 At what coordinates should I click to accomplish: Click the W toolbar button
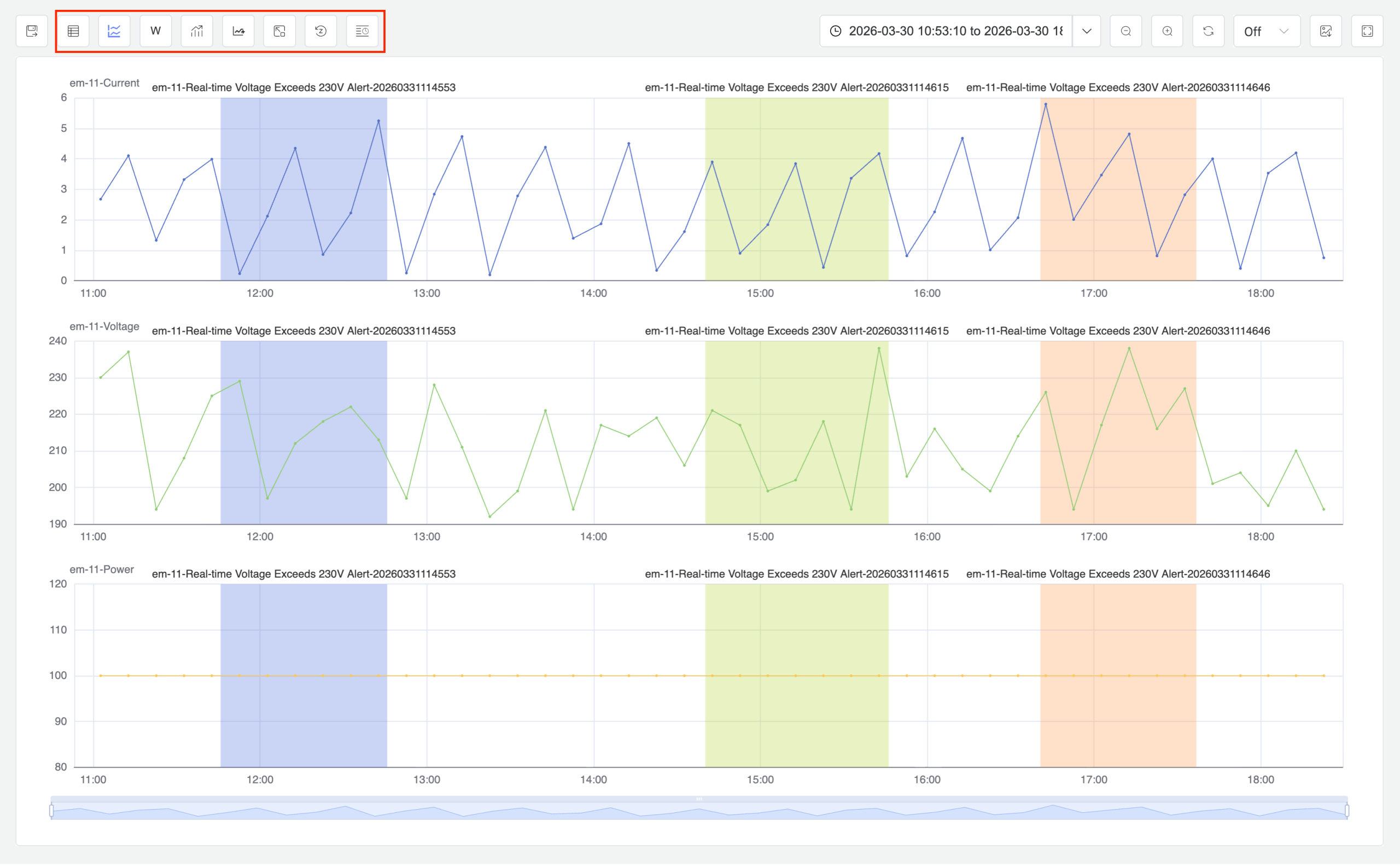coord(155,31)
